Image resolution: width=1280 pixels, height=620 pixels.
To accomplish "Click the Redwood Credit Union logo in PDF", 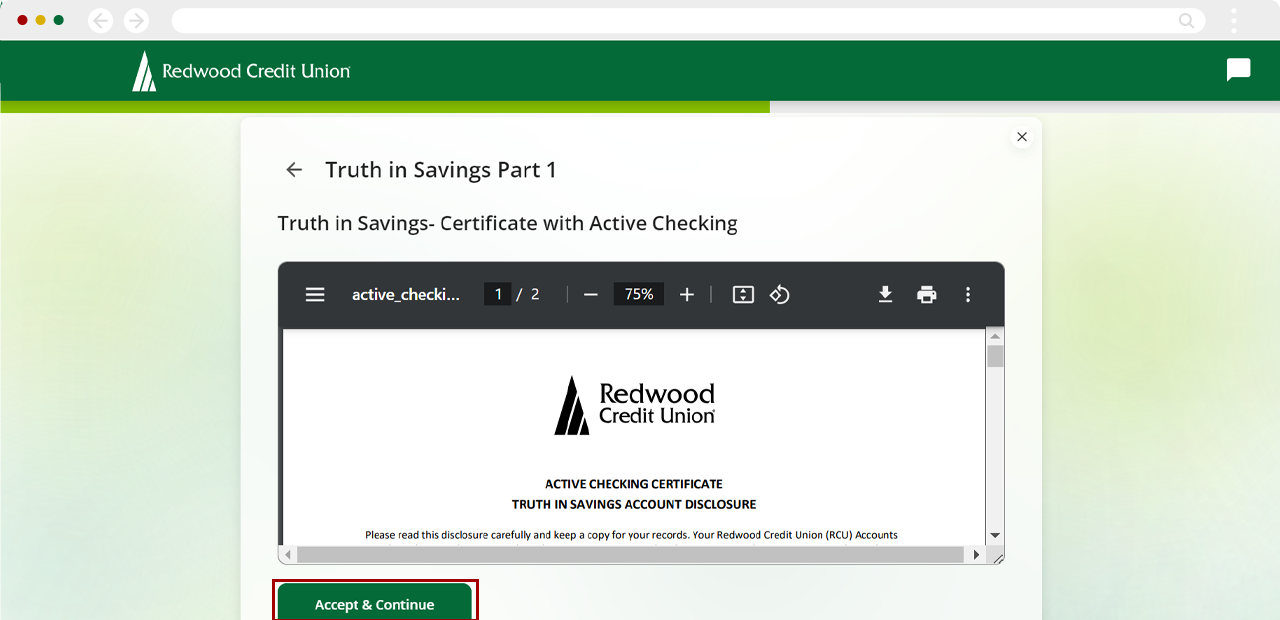I will (x=635, y=405).
